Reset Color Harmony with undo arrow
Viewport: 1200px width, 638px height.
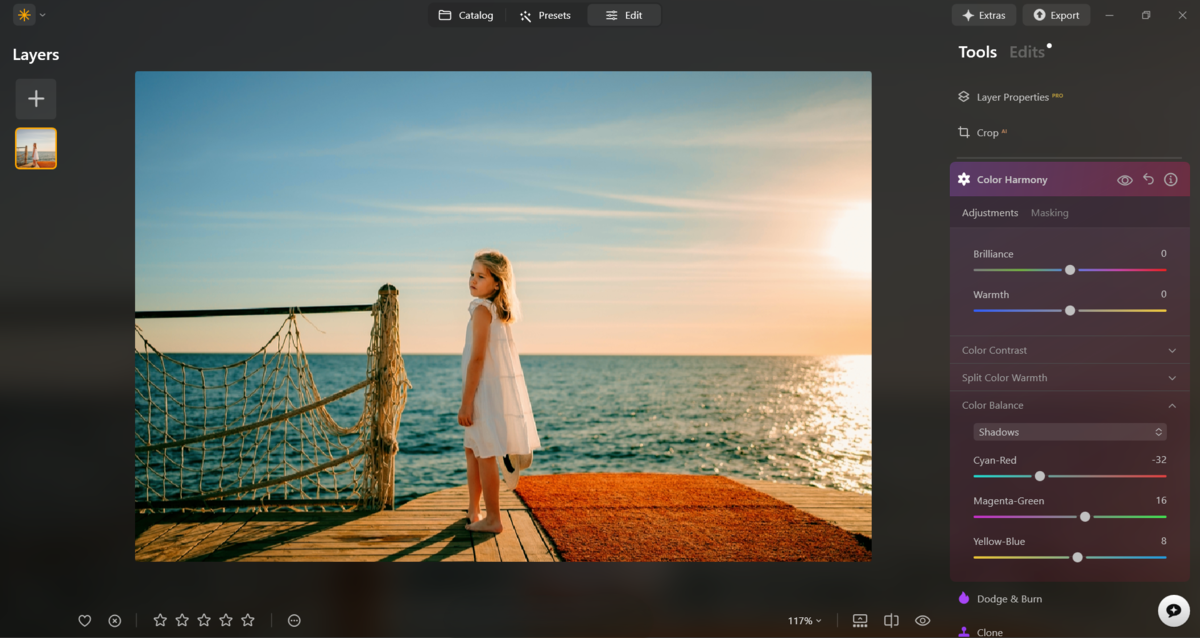pyautogui.click(x=1148, y=179)
